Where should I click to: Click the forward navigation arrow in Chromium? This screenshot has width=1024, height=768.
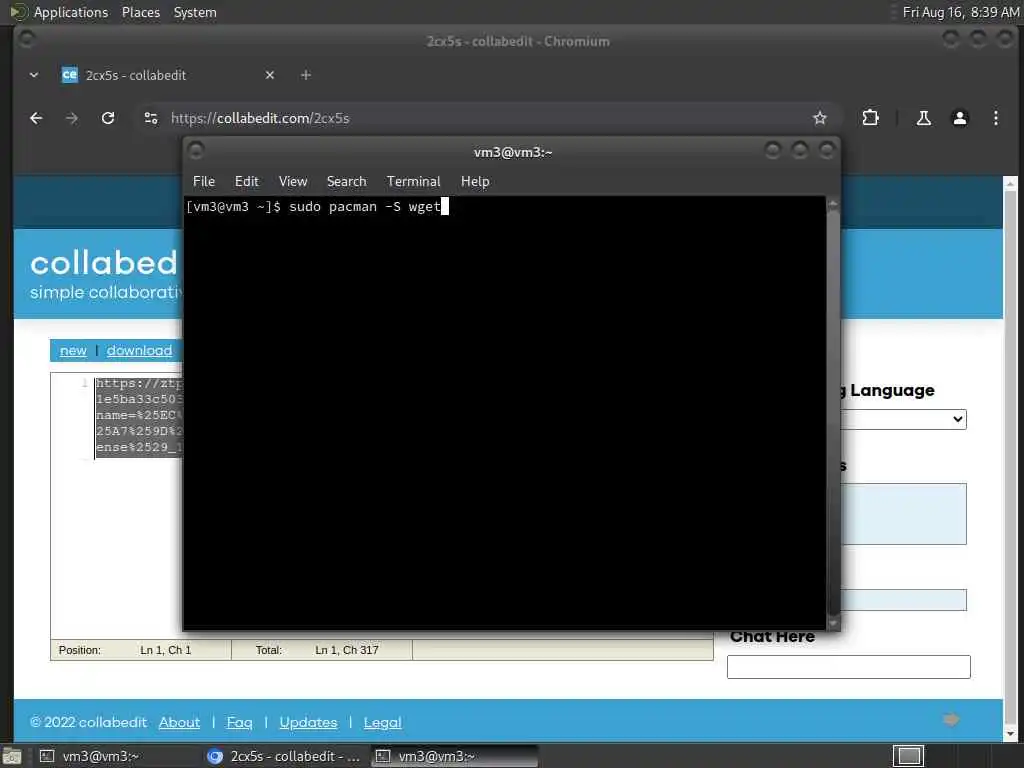72,118
